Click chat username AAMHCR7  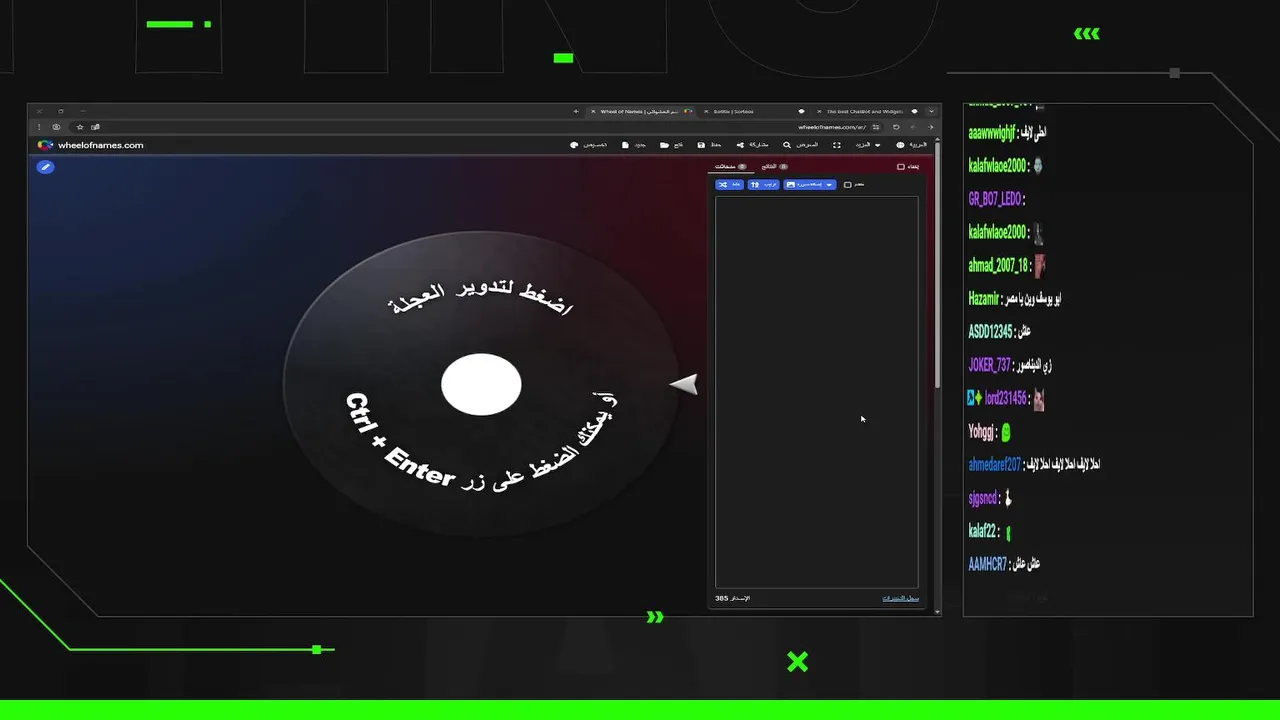(987, 564)
